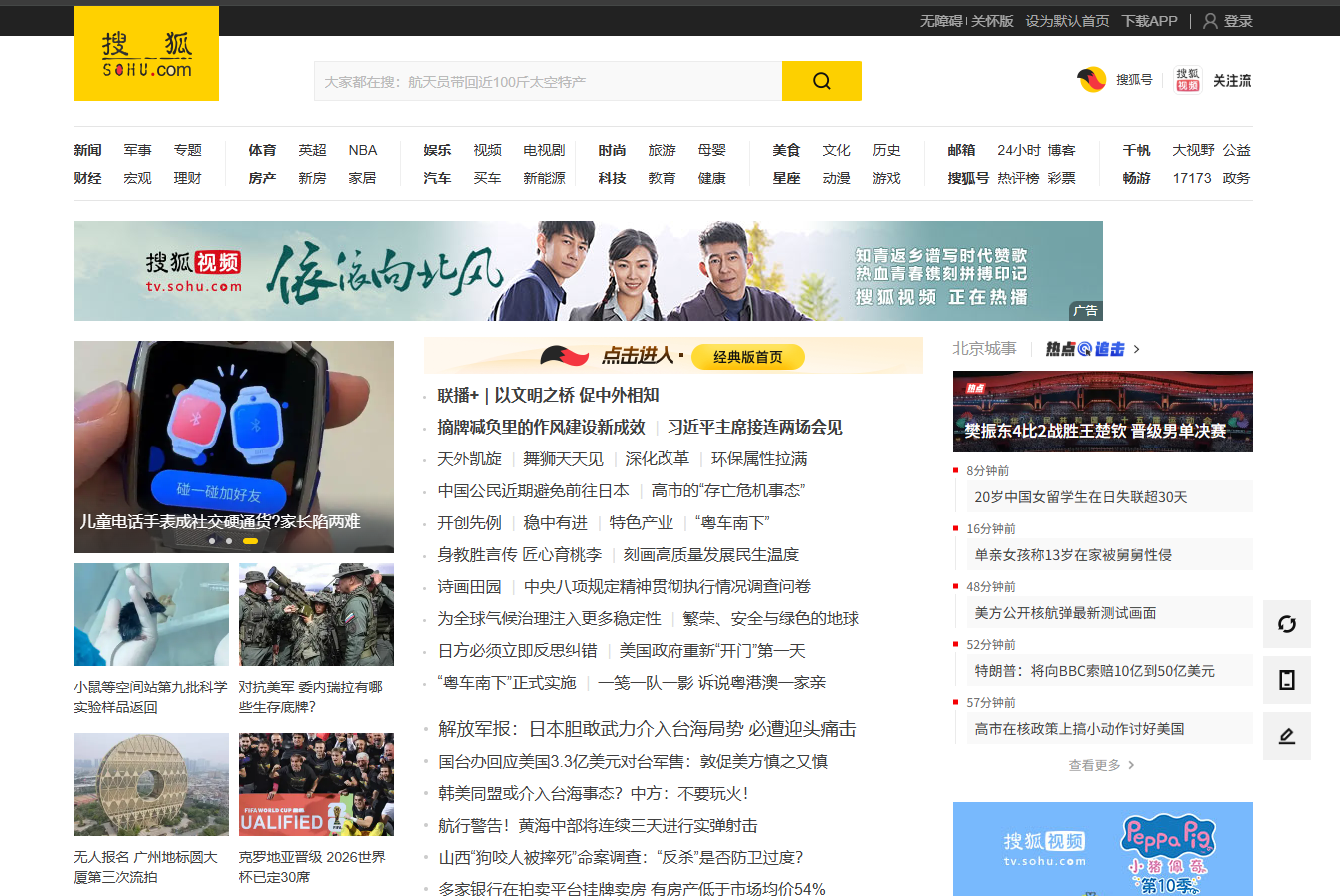Open the 对抗美军 soldiers thumbnail
1340x896 pixels.
[316, 614]
